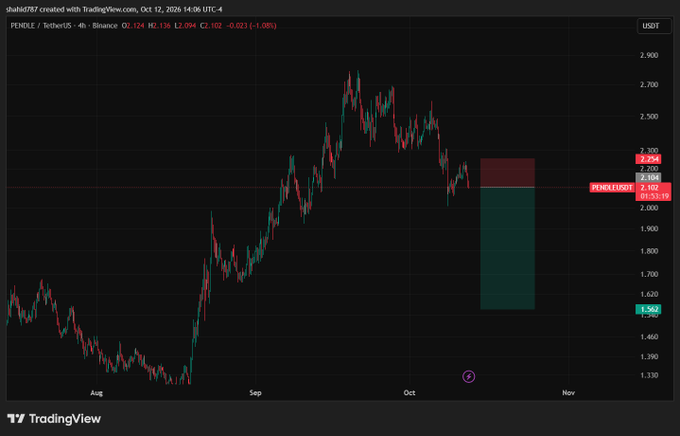The image size is (680, 436).
Task: Click the Aug label on time axis
Action: coord(96,393)
